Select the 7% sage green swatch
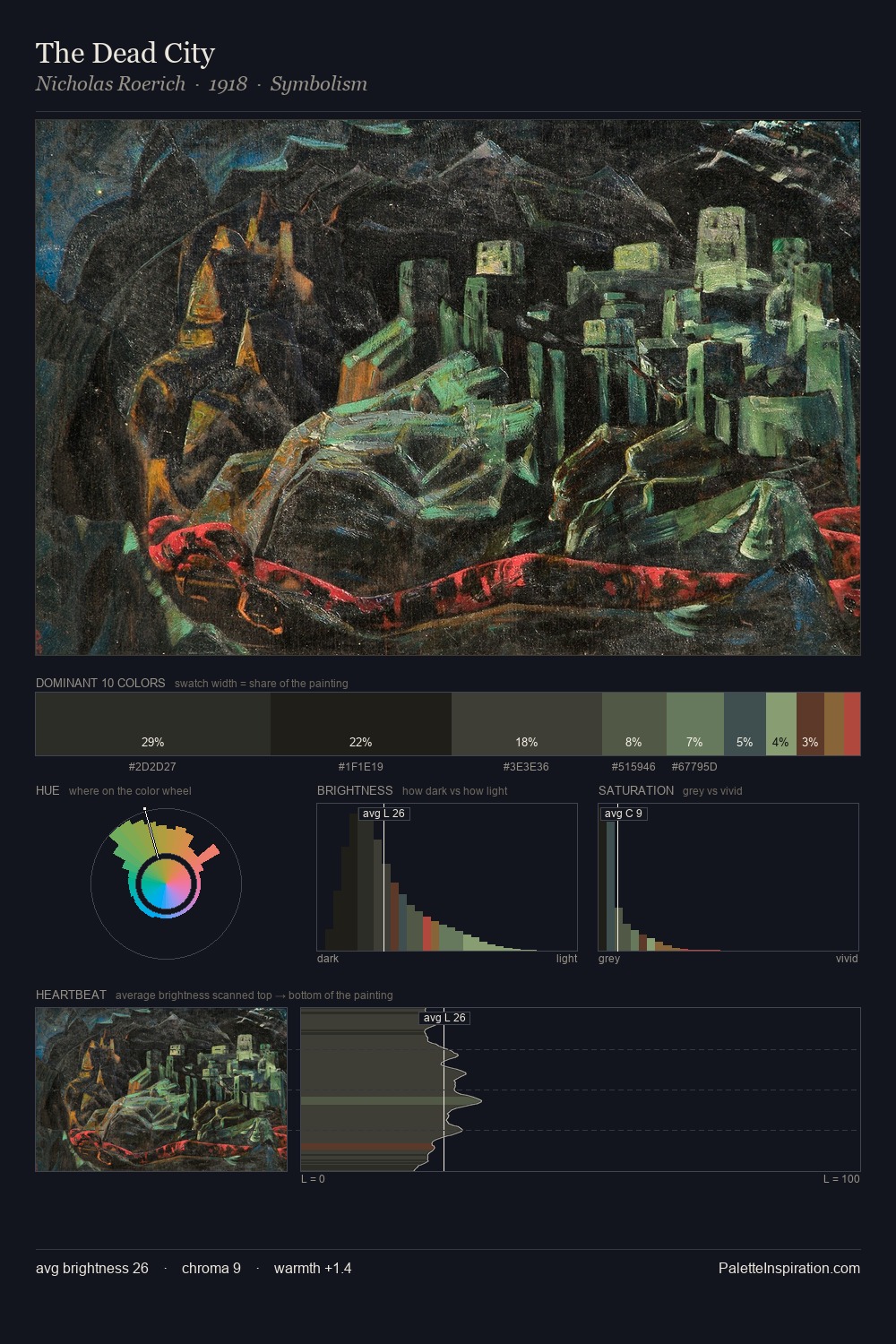 (695, 723)
